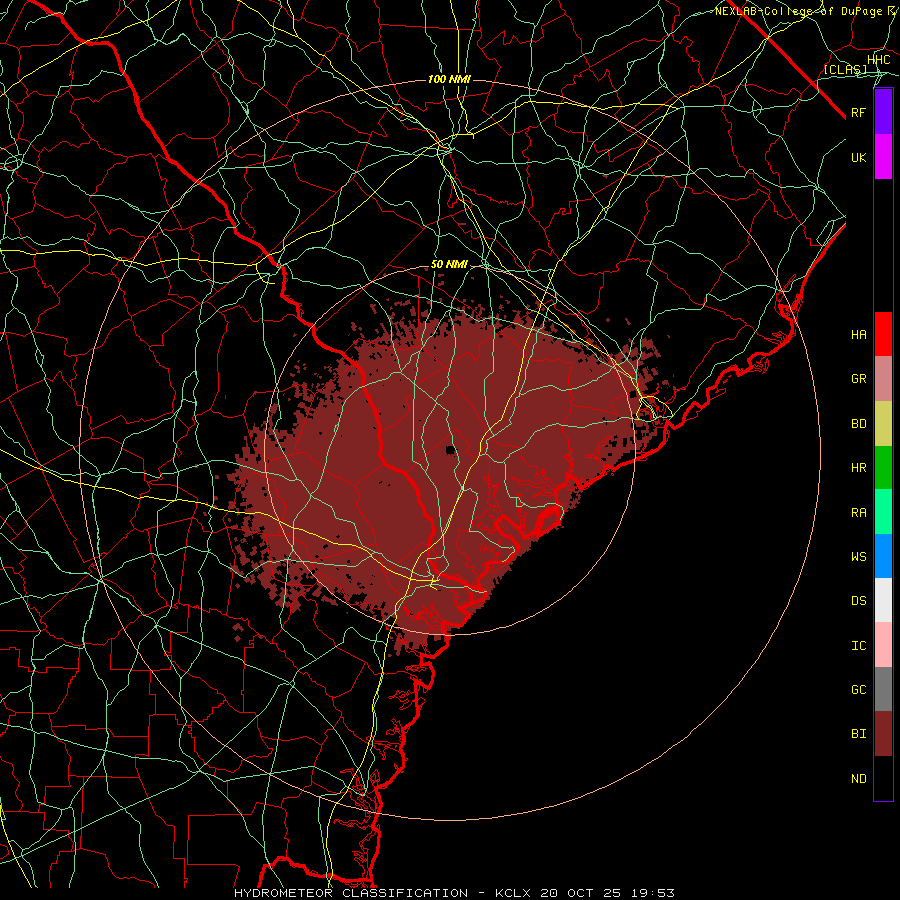
Task: Click the UK magenta legend swatch
Action: point(883,157)
